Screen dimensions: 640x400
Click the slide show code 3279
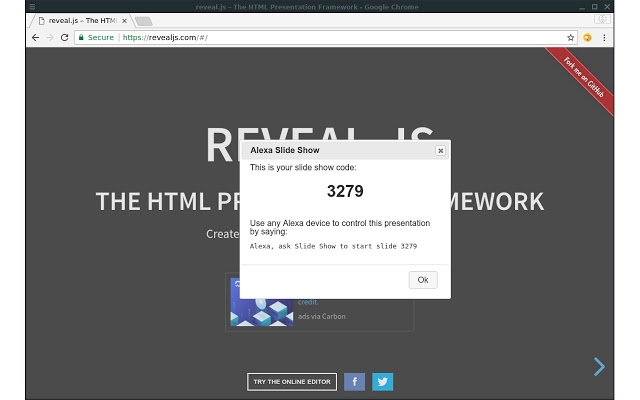coord(345,191)
